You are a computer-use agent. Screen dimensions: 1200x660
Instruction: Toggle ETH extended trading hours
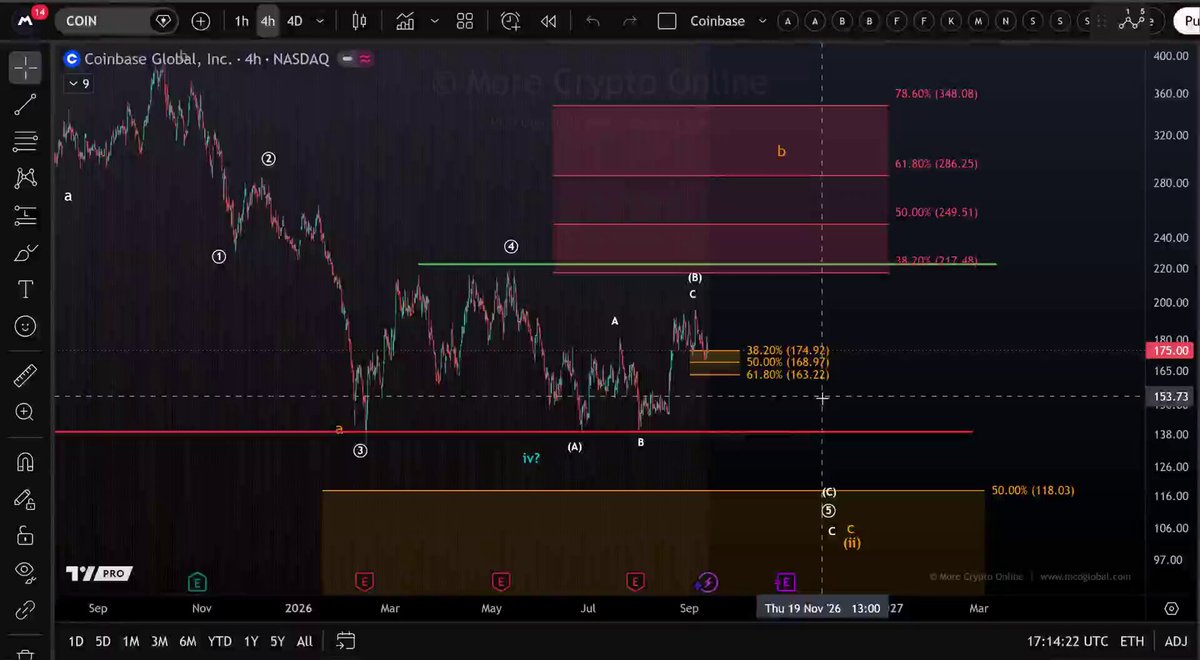click(x=1131, y=641)
